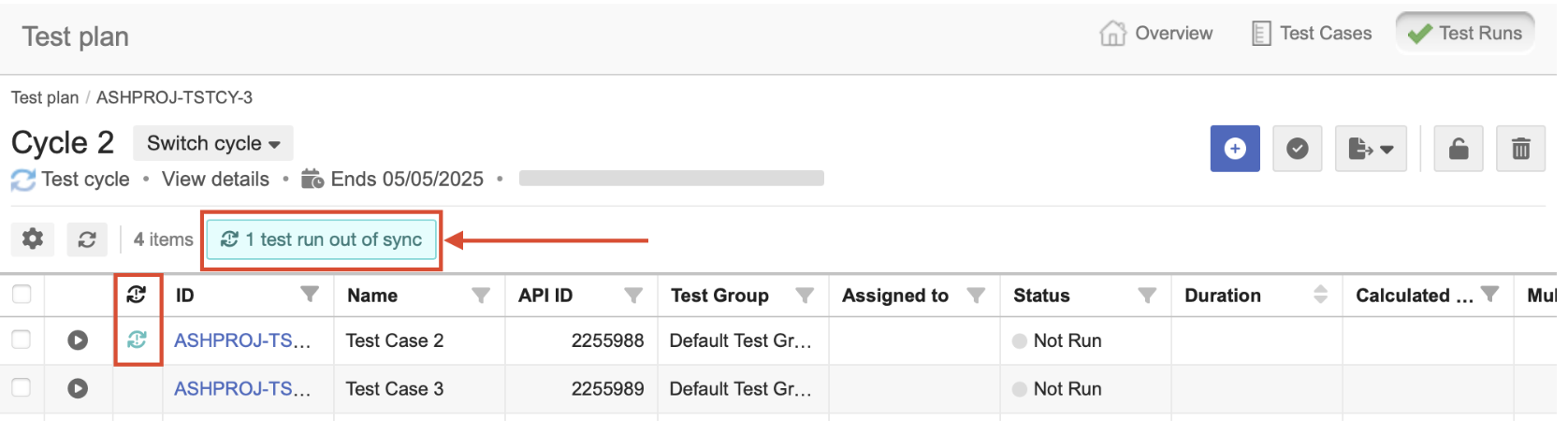Click the blue add test run button
This screenshot has width=1568, height=434.
pyautogui.click(x=1235, y=149)
